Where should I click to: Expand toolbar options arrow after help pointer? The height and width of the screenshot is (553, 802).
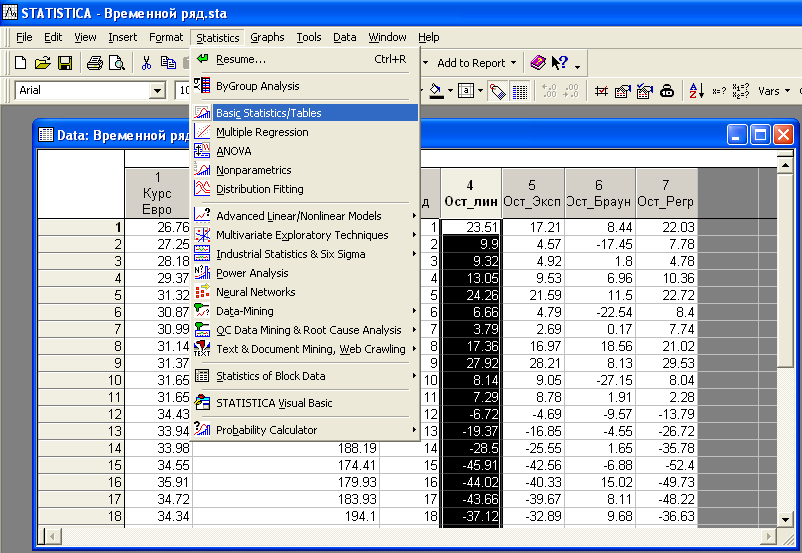pos(577,66)
